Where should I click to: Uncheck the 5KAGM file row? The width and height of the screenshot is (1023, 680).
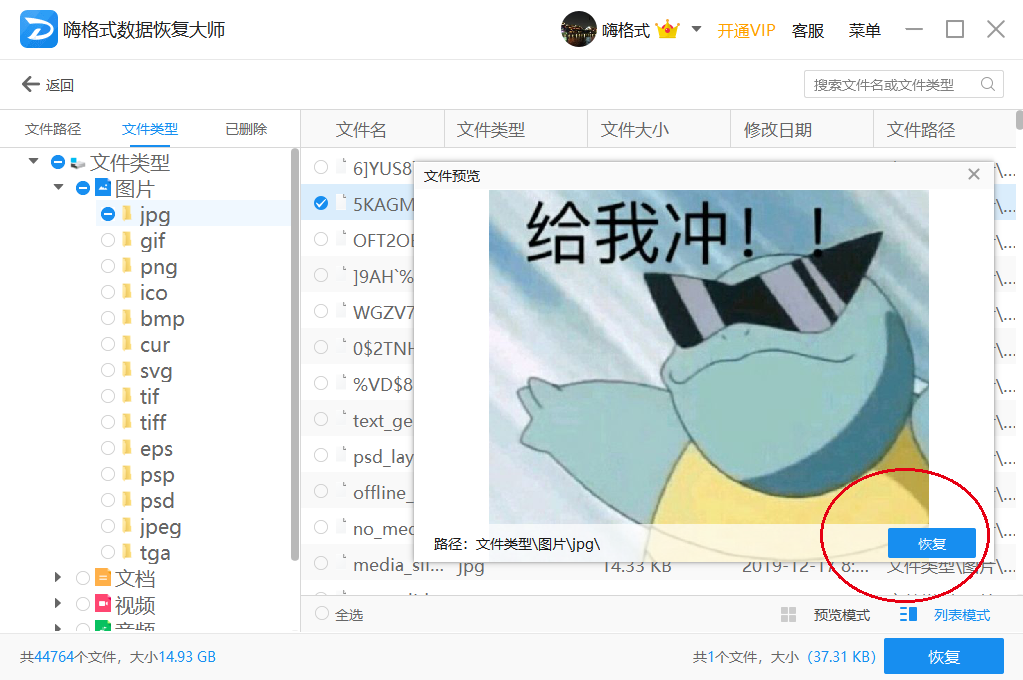click(321, 203)
